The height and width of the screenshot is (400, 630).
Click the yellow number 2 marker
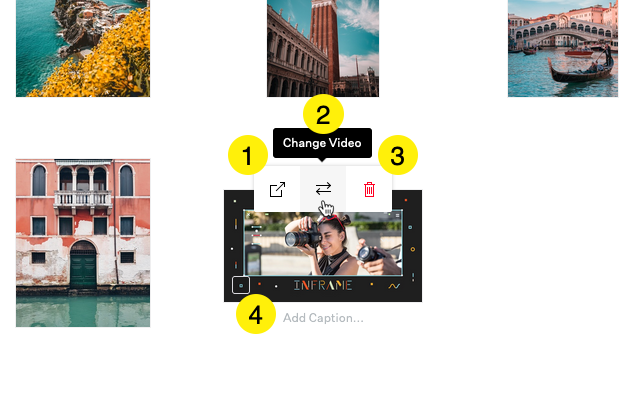coord(323,114)
